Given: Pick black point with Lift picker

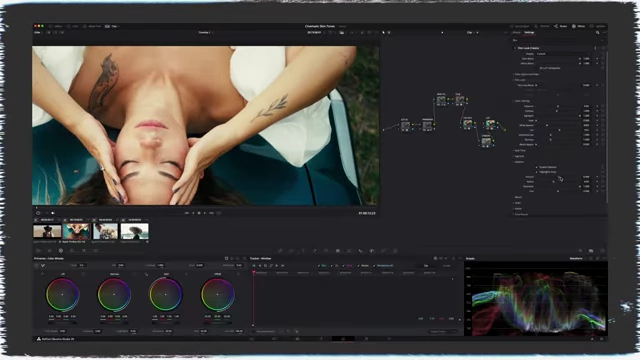Looking at the screenshot, I should click(42, 274).
